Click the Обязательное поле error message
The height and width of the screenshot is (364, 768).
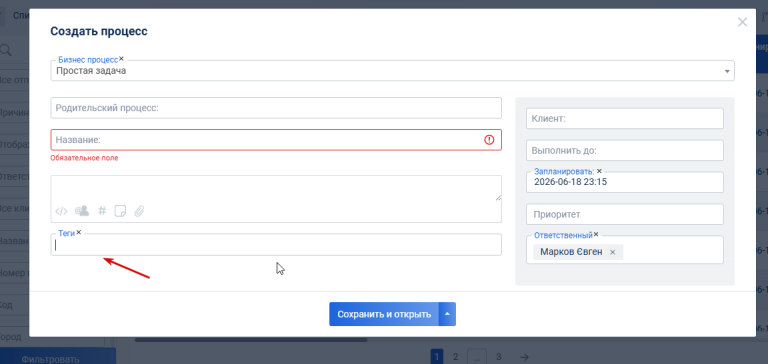click(84, 158)
